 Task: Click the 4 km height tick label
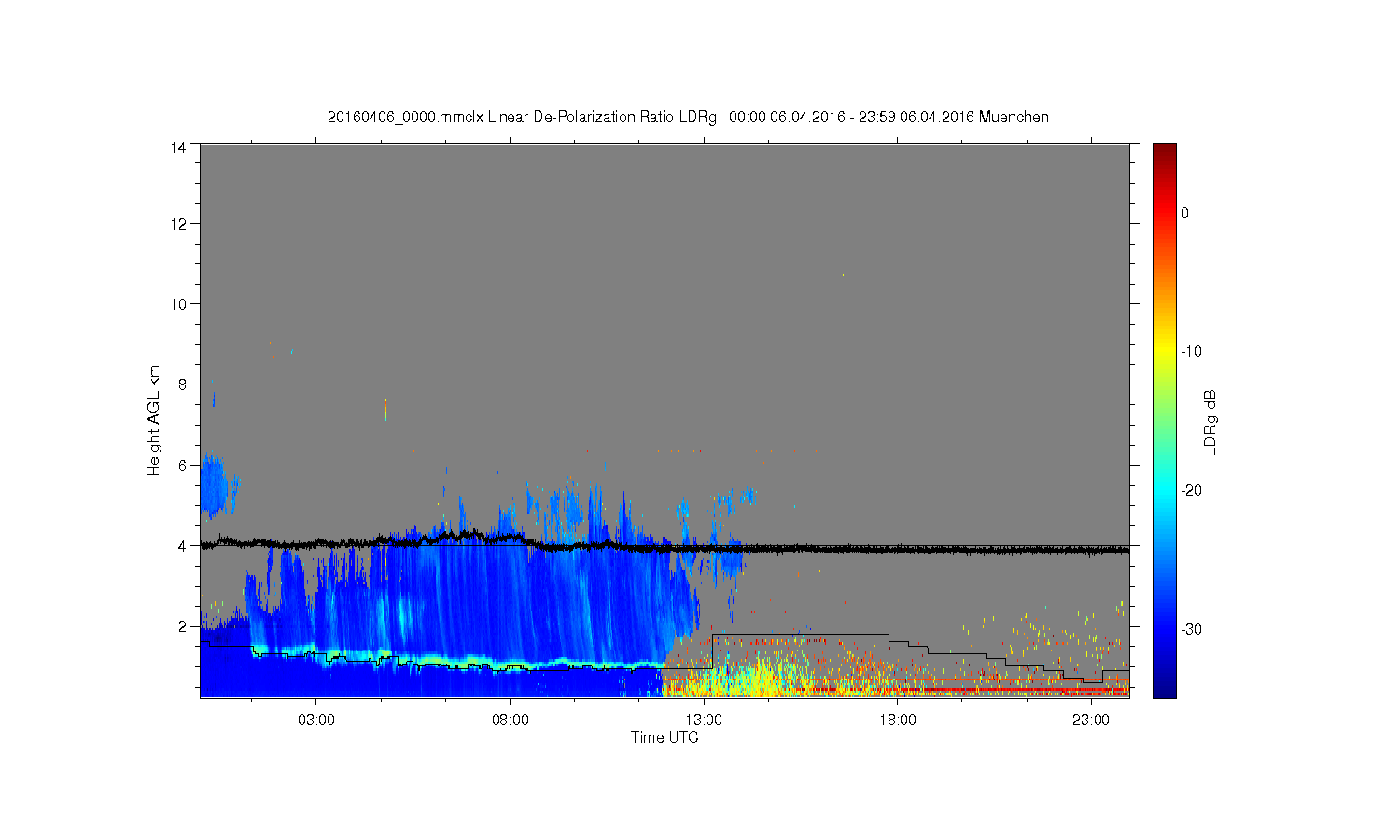182,546
